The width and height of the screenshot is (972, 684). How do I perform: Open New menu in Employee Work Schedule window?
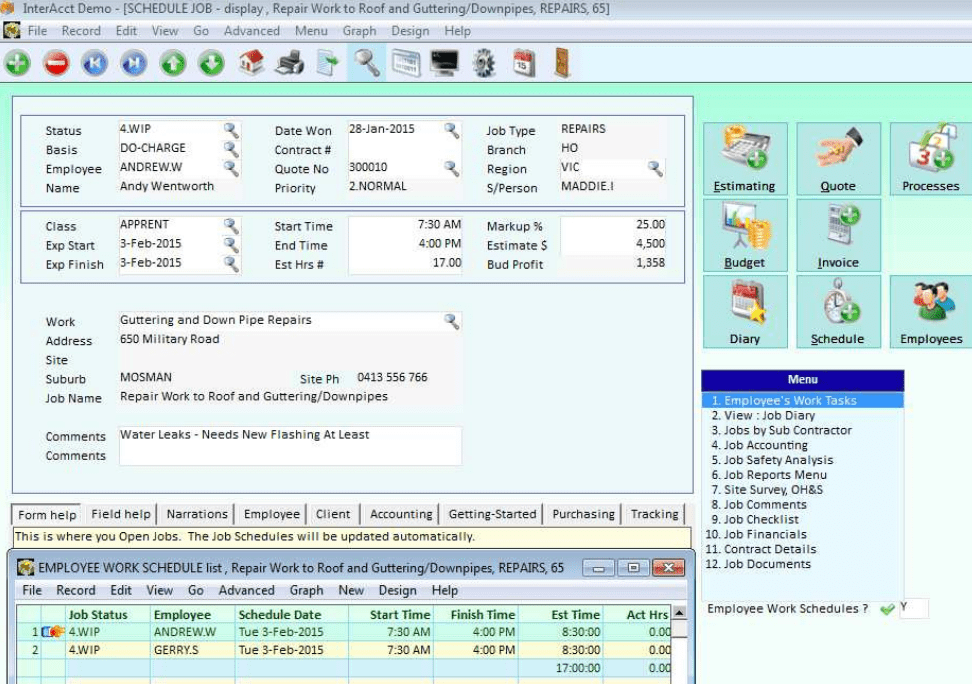click(351, 590)
